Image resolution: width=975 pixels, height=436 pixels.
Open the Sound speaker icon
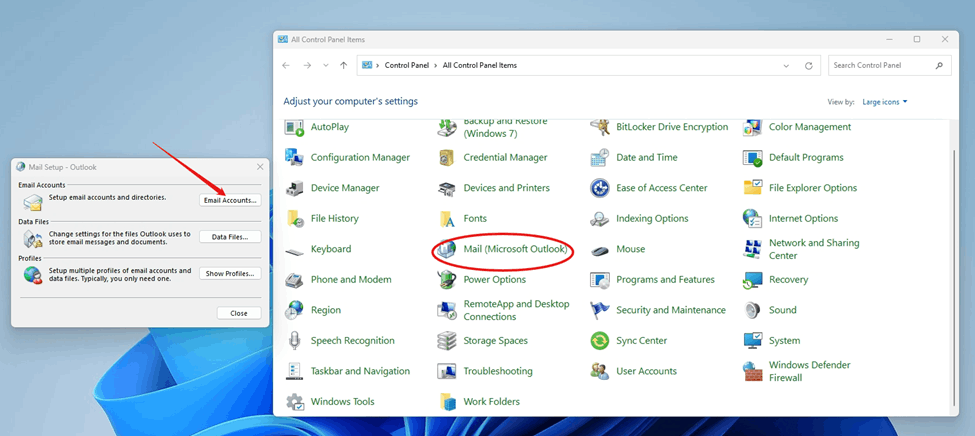click(753, 310)
